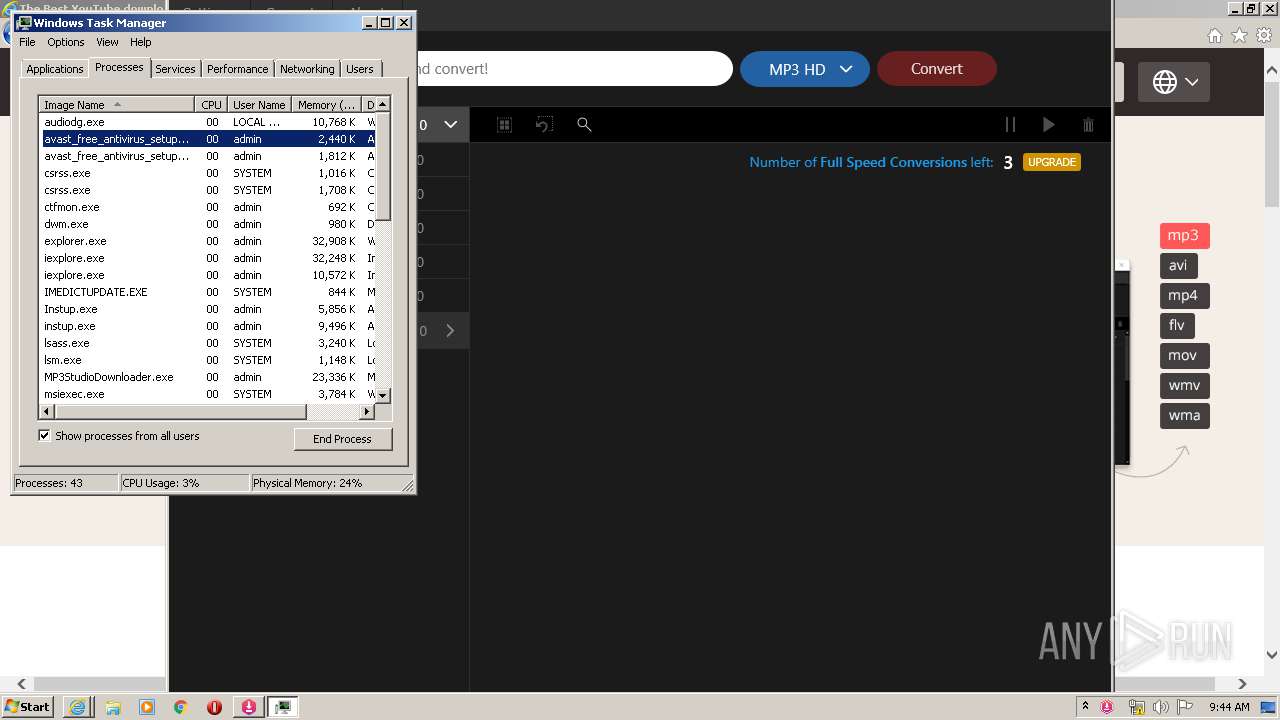Click the browser settings gear icon

tap(1265, 35)
